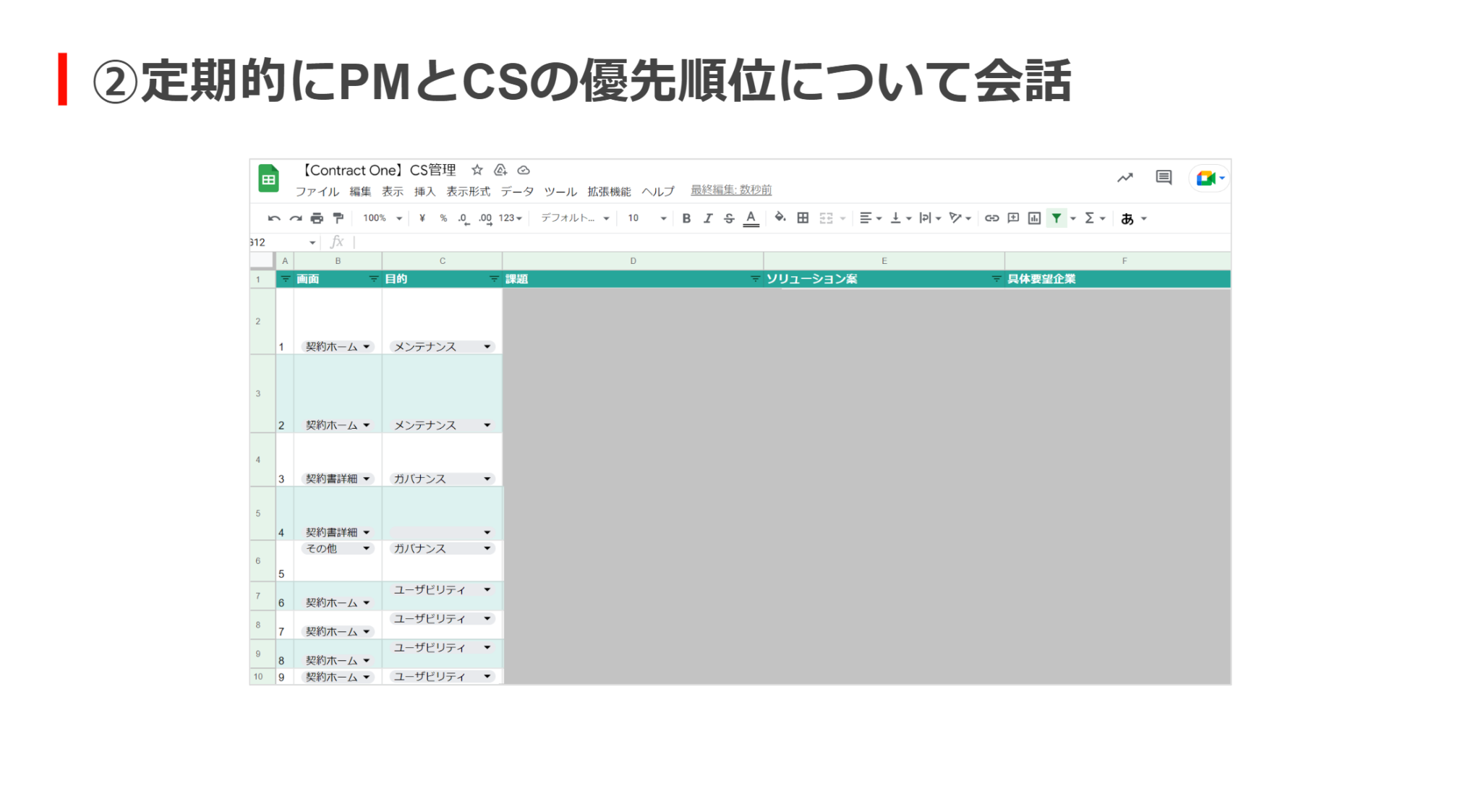The image size is (1481, 812).
Task: Open the 100% zoom dropdown
Action: pyautogui.click(x=382, y=218)
